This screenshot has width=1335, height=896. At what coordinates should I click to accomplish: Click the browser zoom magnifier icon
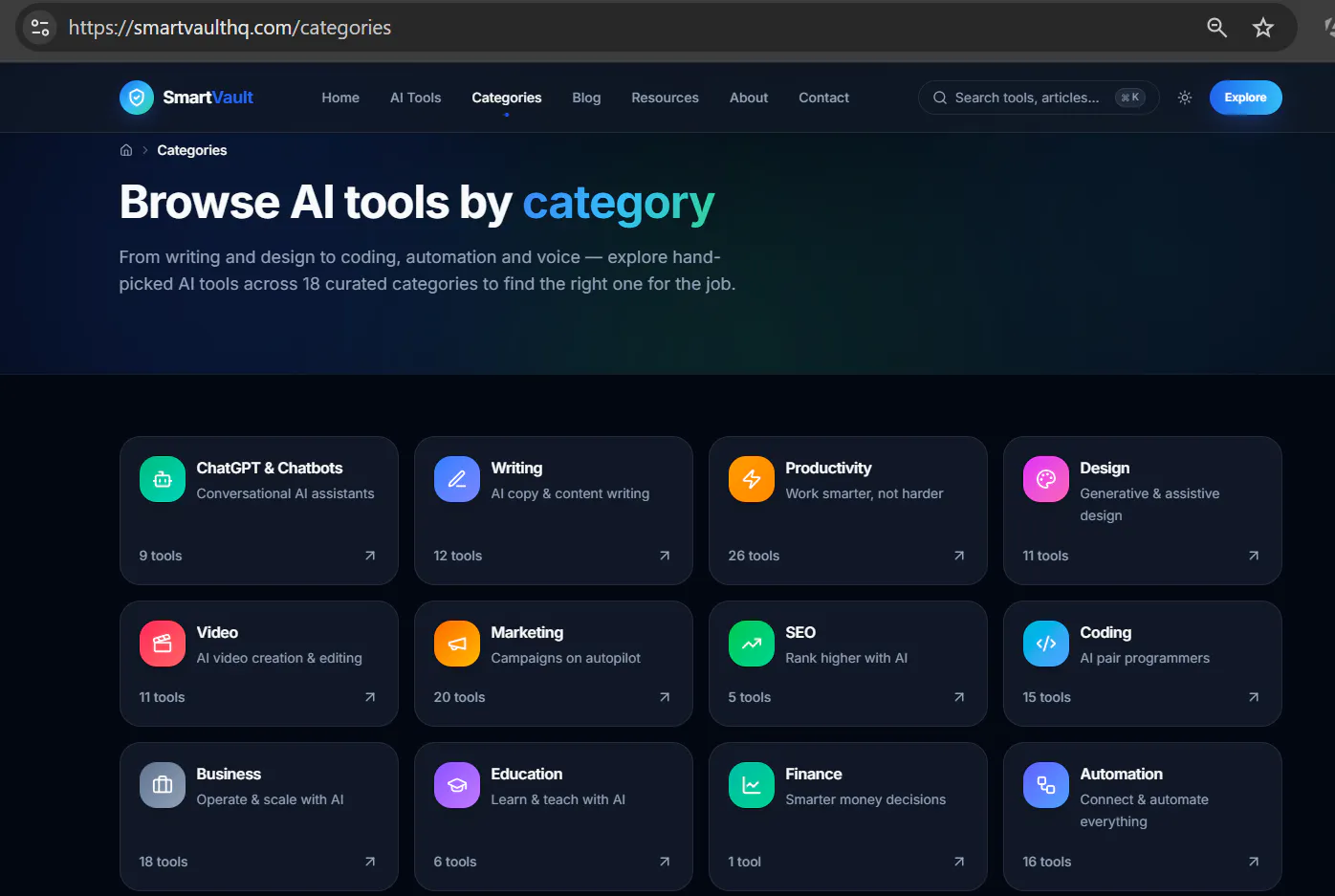click(x=1216, y=28)
